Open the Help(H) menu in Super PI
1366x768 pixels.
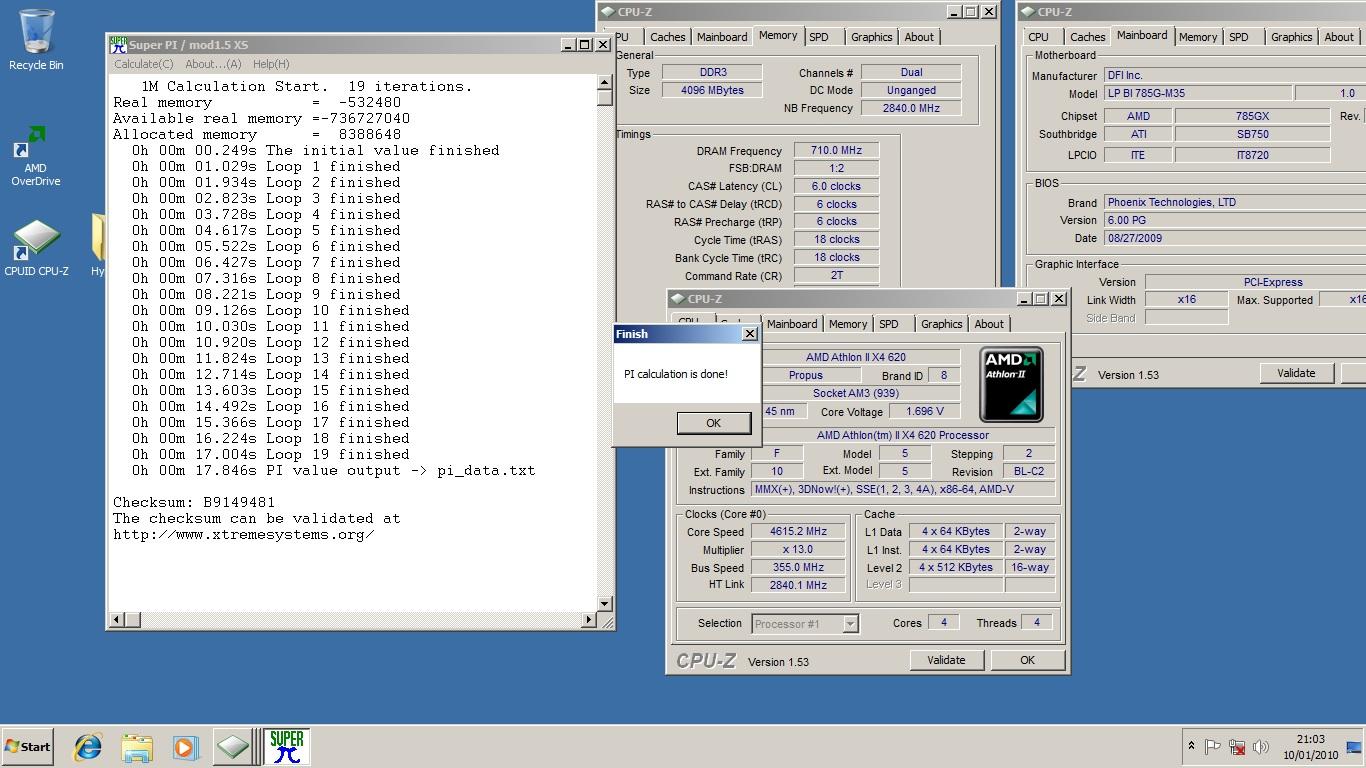(271, 64)
